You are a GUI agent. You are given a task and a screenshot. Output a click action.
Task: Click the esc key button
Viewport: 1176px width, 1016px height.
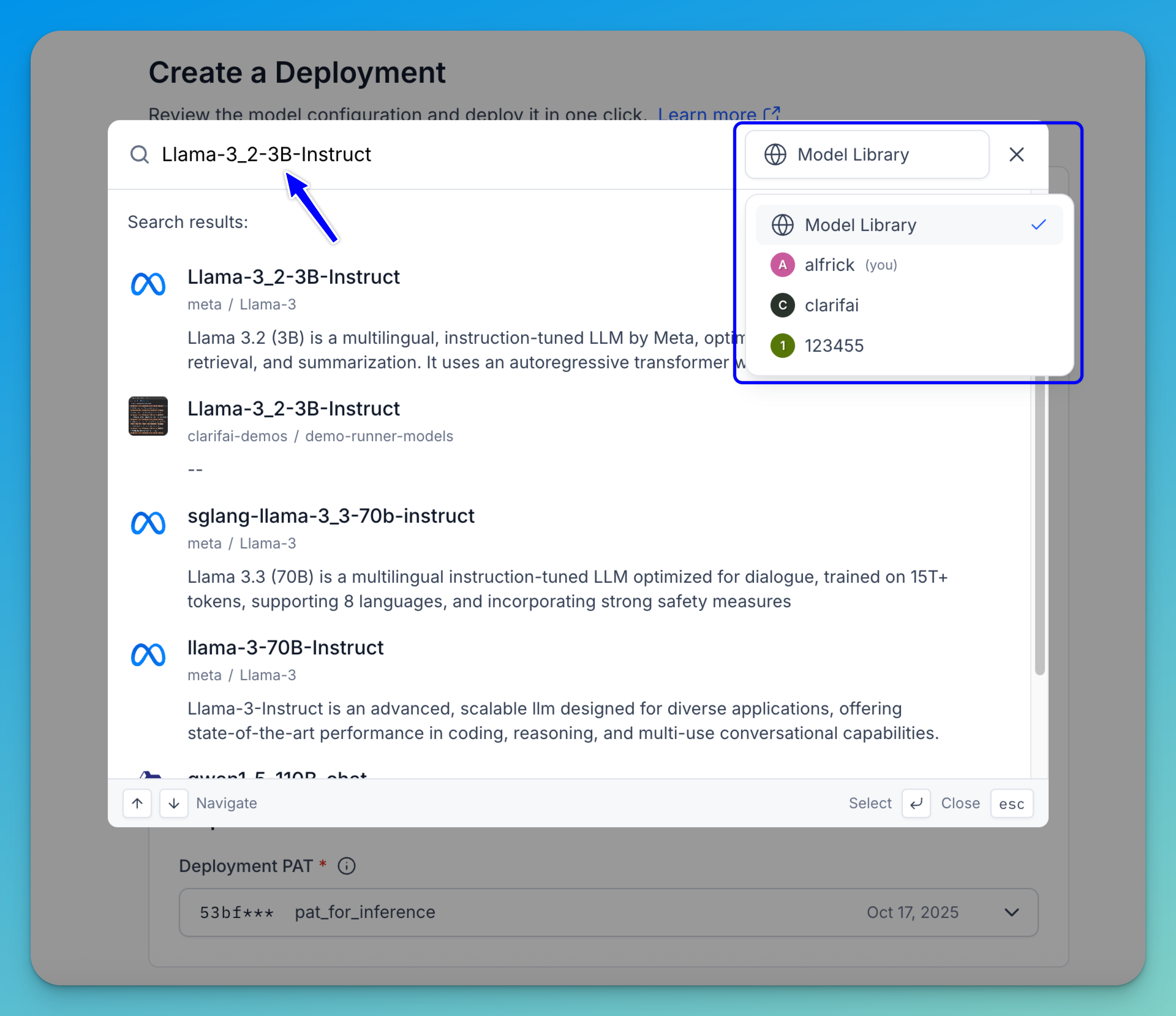pos(1012,803)
